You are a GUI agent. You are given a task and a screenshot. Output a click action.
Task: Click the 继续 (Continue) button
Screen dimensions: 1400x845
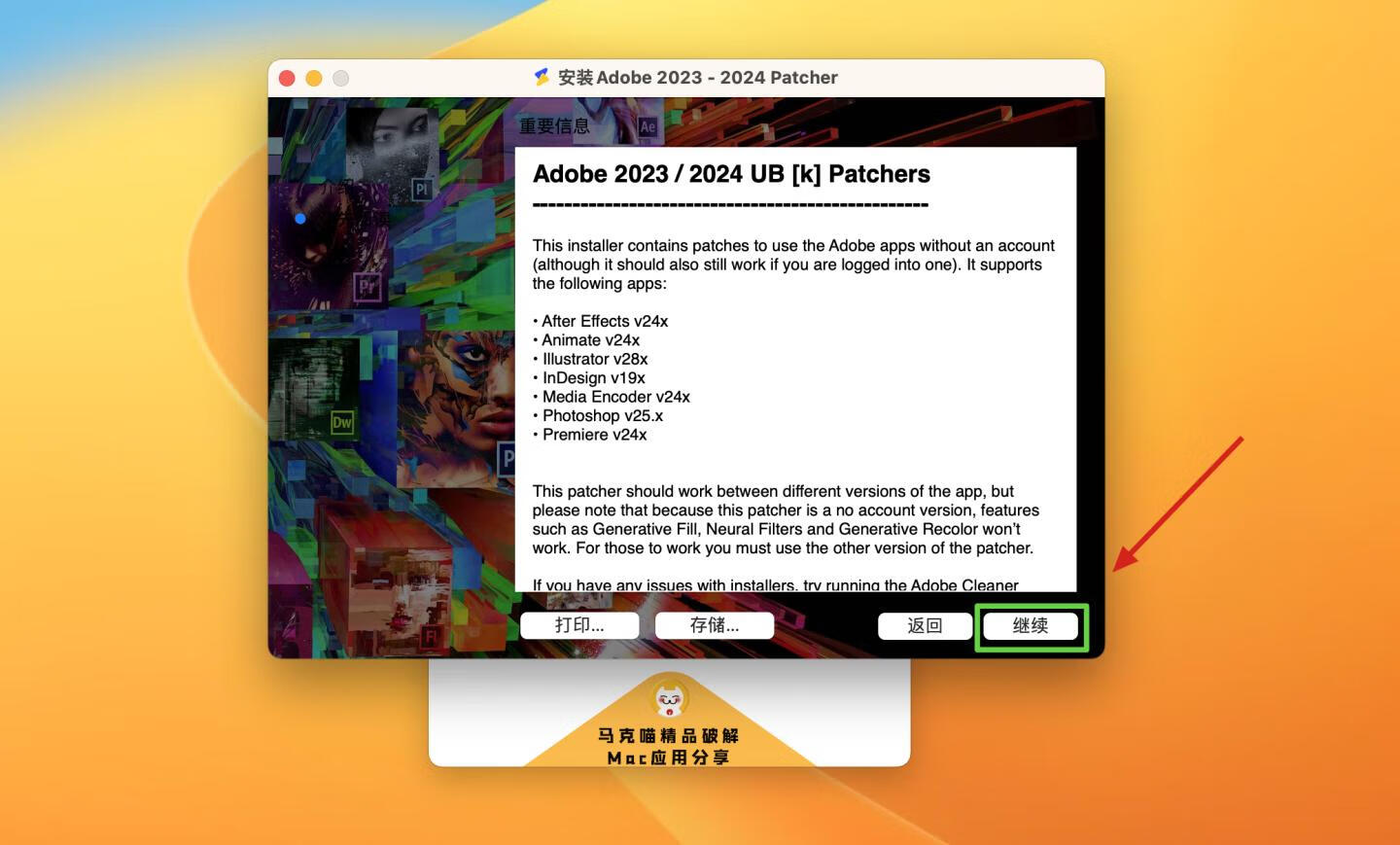(x=1031, y=626)
